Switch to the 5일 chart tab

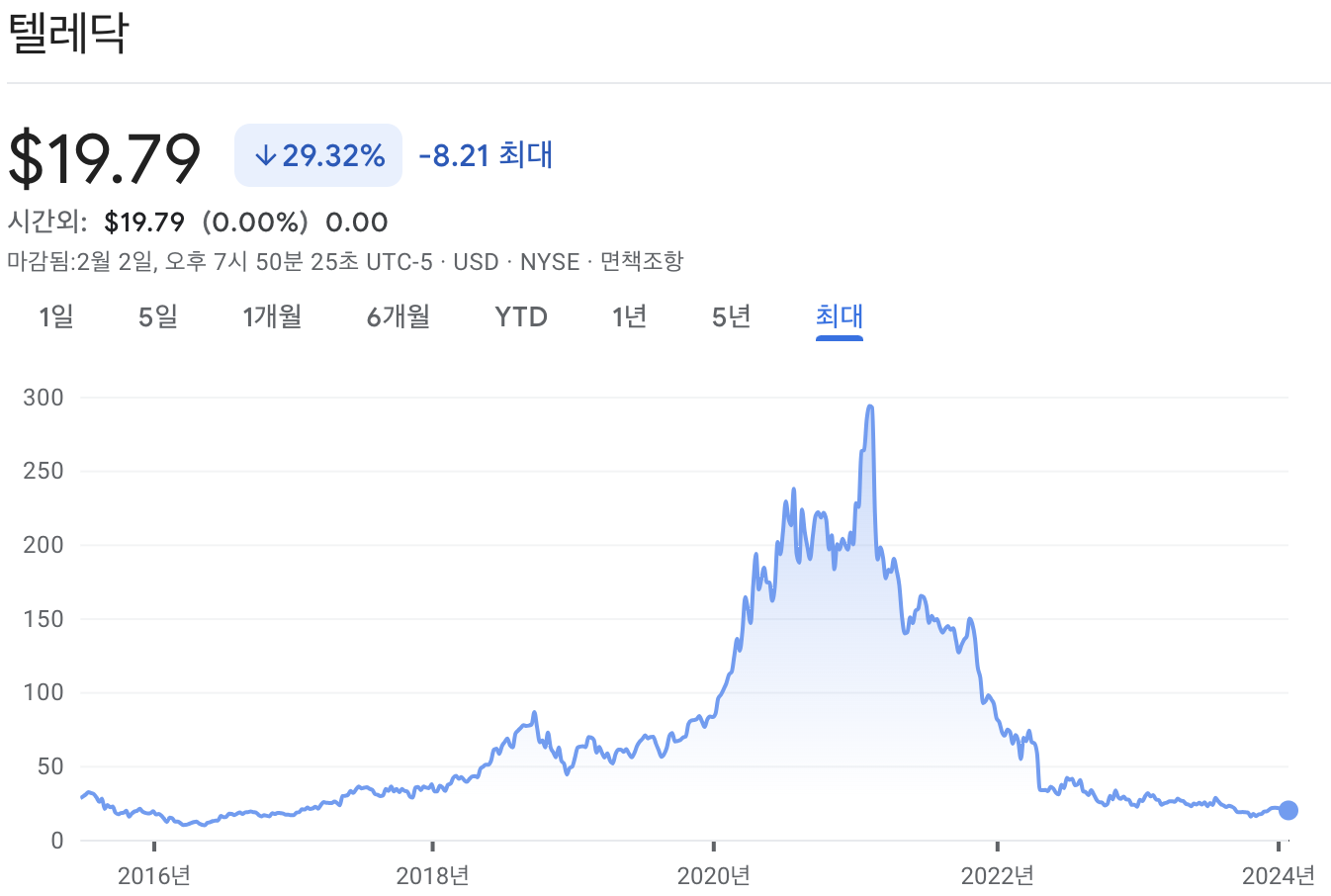156,316
